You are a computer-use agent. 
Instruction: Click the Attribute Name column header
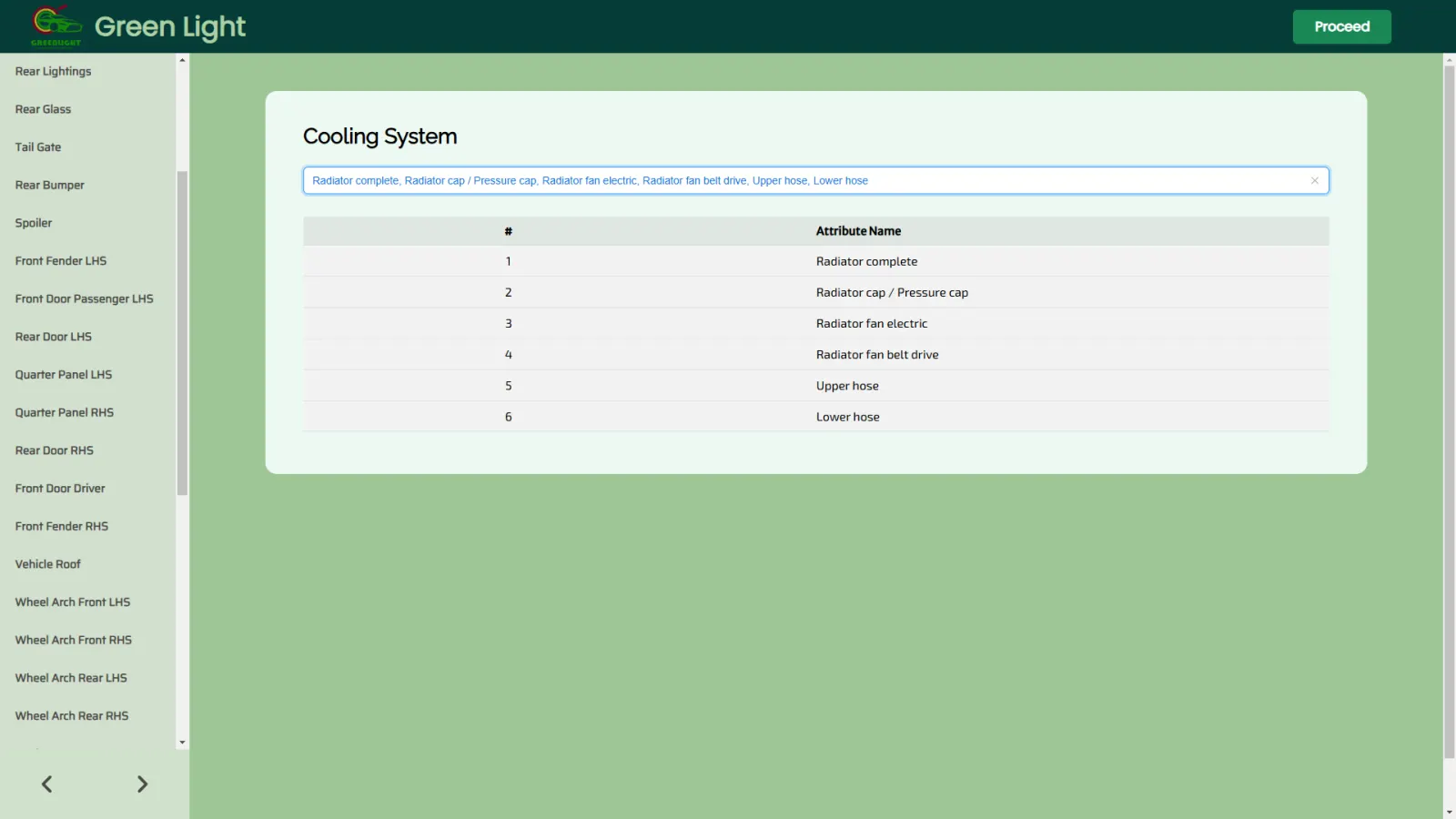[858, 231]
